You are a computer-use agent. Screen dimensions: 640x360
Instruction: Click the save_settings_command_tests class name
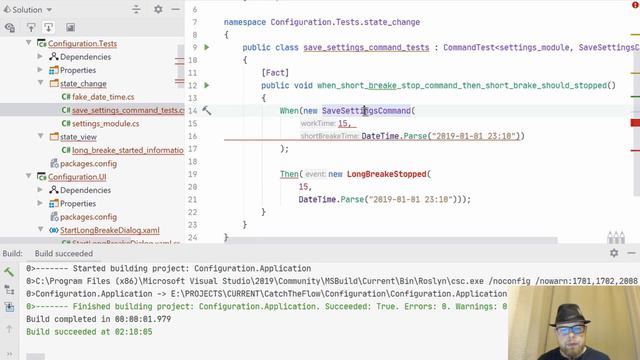tap(366, 47)
